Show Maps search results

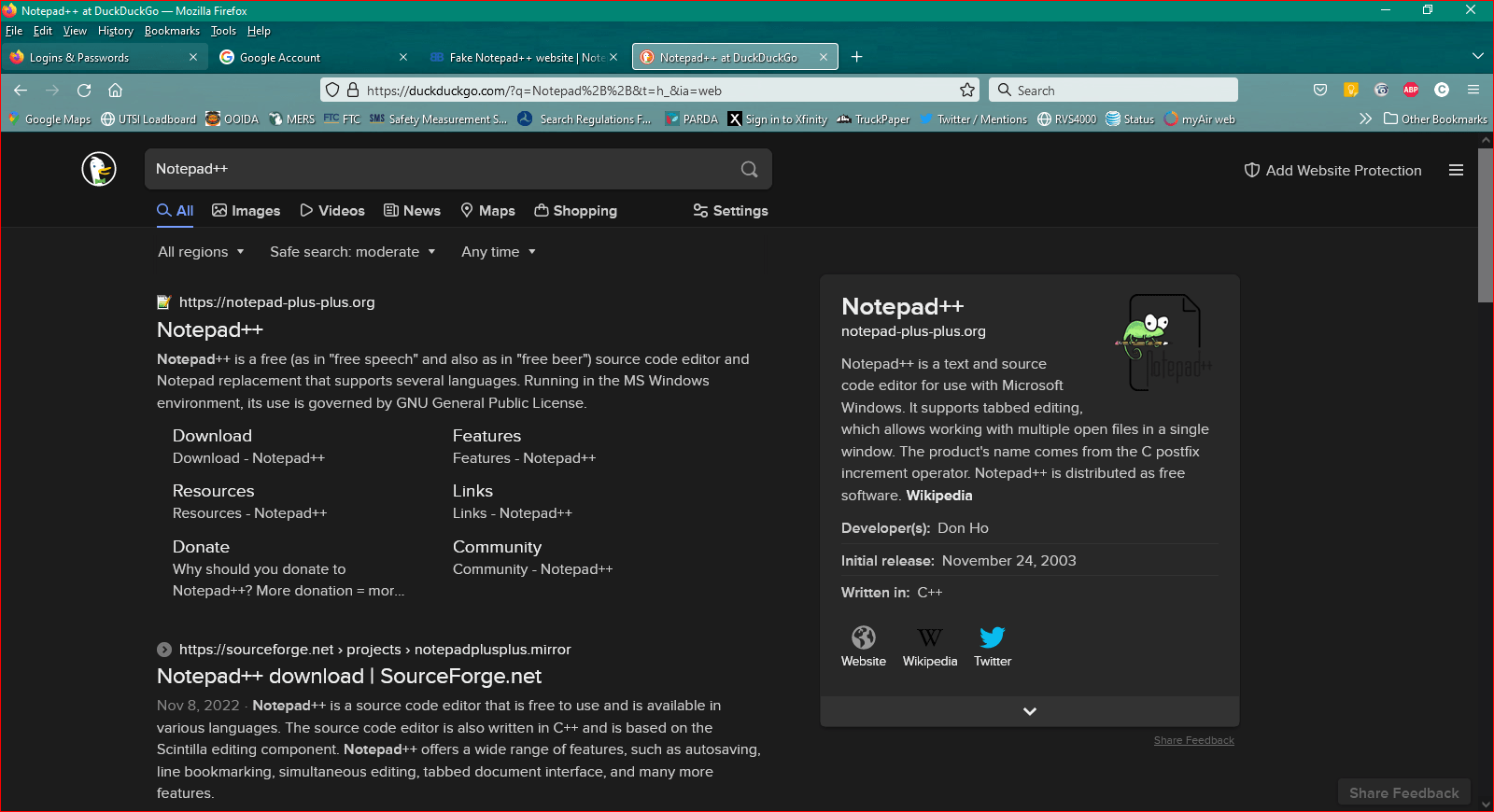tap(487, 211)
